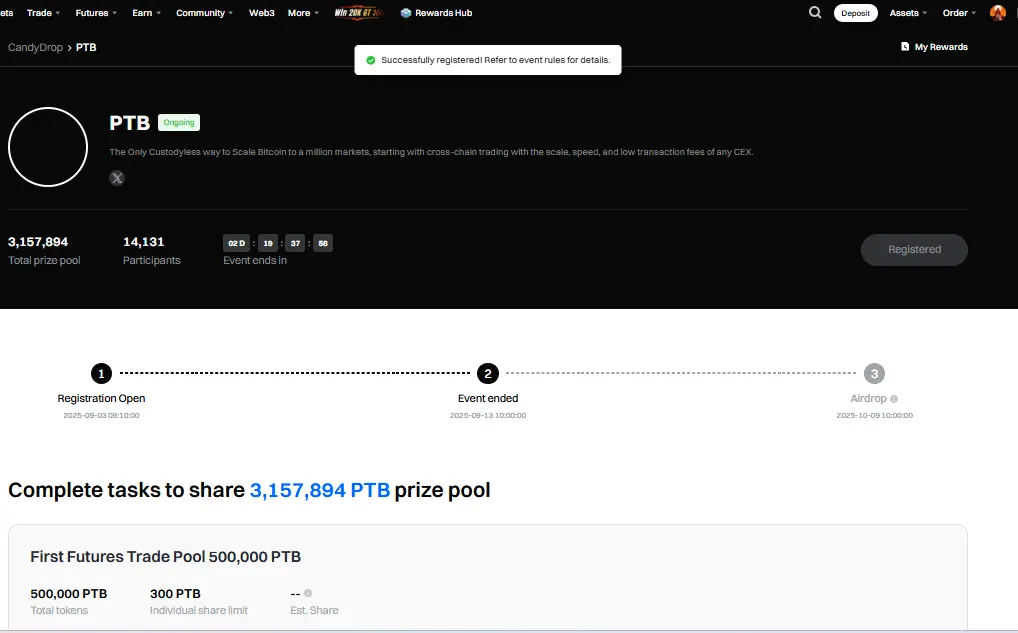Click the Deposit button

click(x=856, y=13)
